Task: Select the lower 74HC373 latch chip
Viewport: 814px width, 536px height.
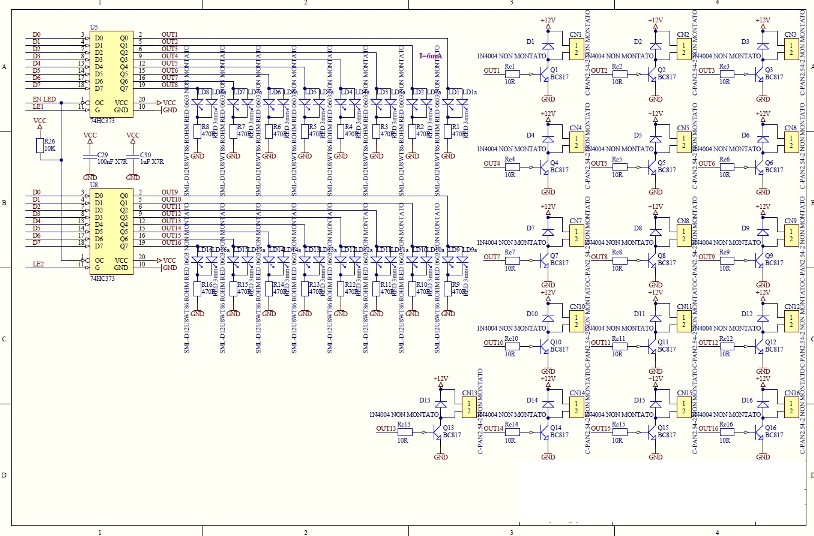Action: pos(111,232)
